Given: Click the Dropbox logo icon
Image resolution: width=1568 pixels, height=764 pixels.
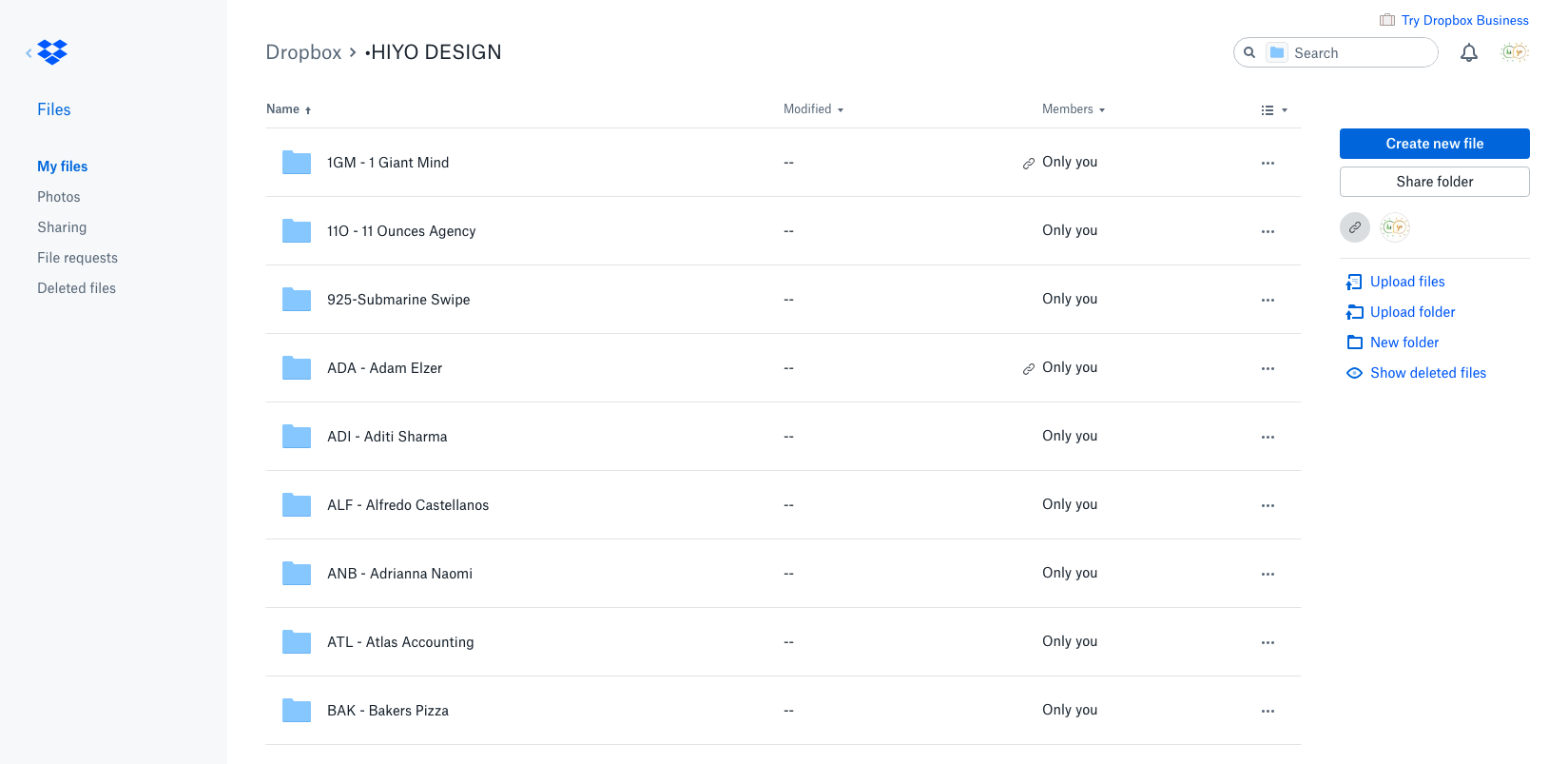Looking at the screenshot, I should [52, 52].
